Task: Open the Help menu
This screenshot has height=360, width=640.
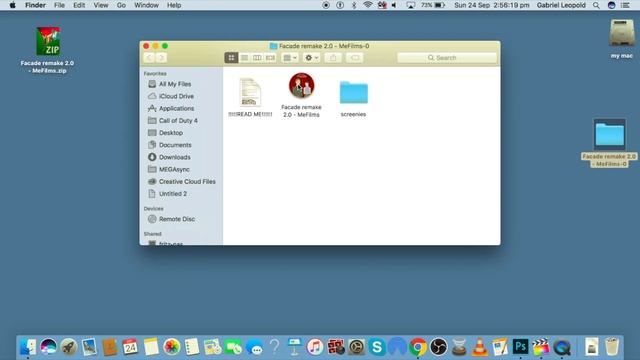Action: click(x=174, y=5)
